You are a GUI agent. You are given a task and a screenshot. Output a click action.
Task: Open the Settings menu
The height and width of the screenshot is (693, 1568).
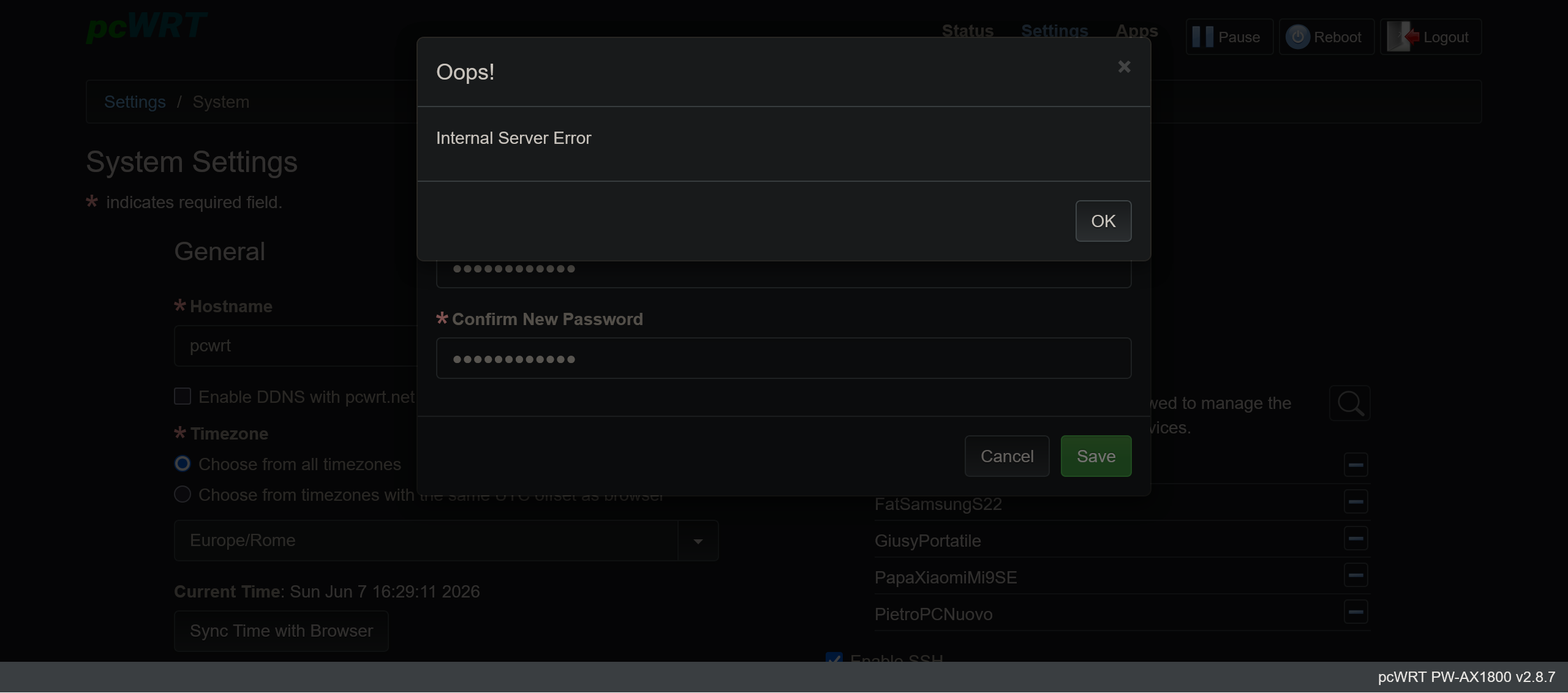point(1055,31)
